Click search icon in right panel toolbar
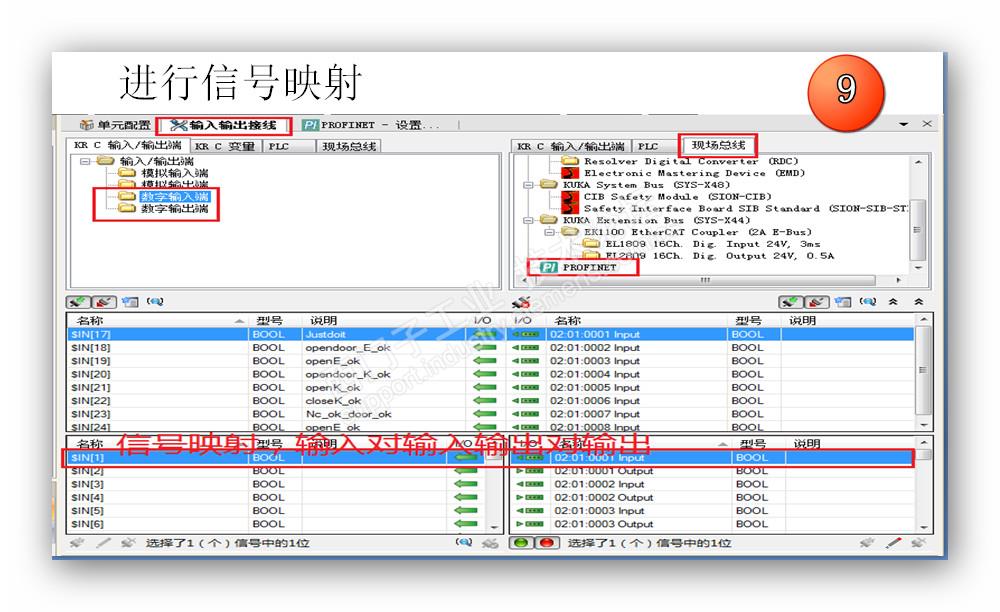Image resolution: width=1000 pixels, height=612 pixels. coord(867,302)
